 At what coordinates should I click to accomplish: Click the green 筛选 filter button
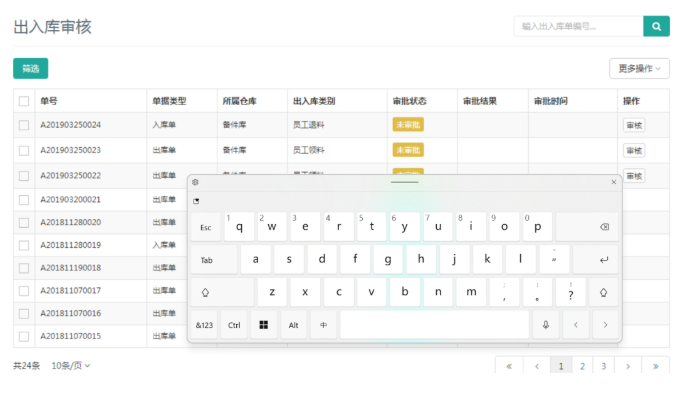[x=31, y=69]
